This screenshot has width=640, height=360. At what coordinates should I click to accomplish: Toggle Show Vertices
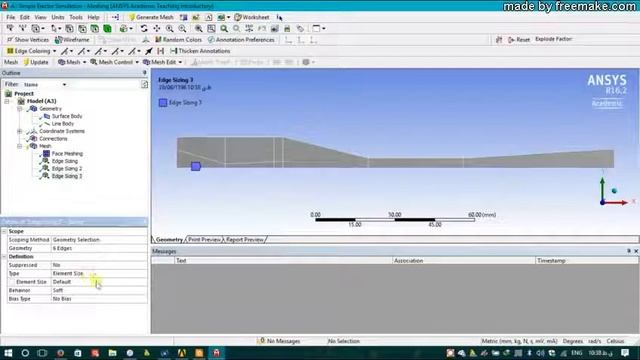[x=28, y=40]
